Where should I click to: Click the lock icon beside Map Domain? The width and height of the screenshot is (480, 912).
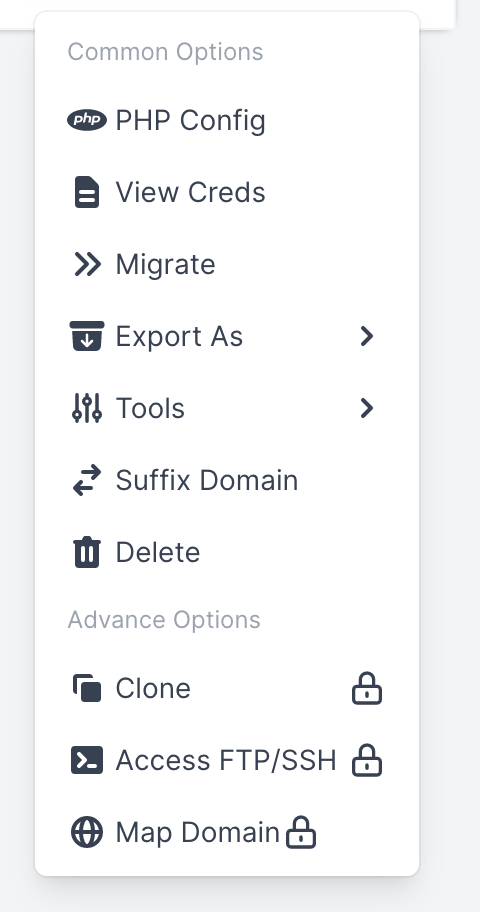301,832
